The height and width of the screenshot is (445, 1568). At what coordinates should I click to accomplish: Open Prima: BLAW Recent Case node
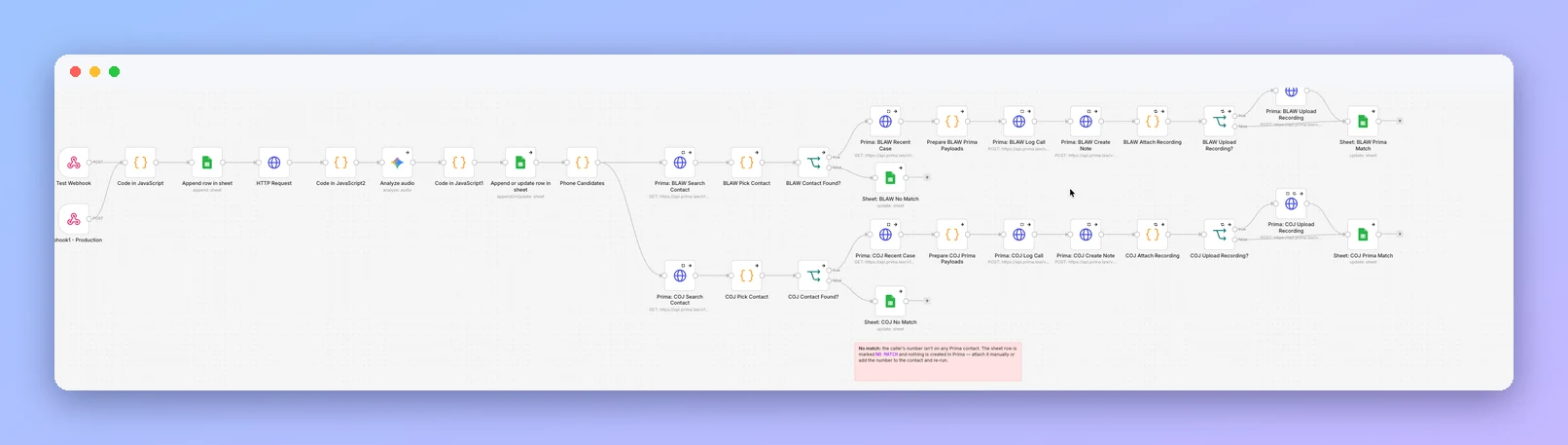[x=885, y=122]
